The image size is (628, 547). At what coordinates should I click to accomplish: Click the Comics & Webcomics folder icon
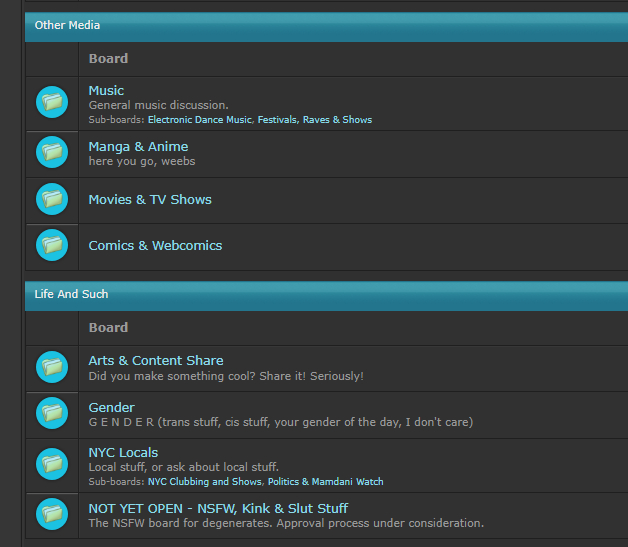coord(52,245)
